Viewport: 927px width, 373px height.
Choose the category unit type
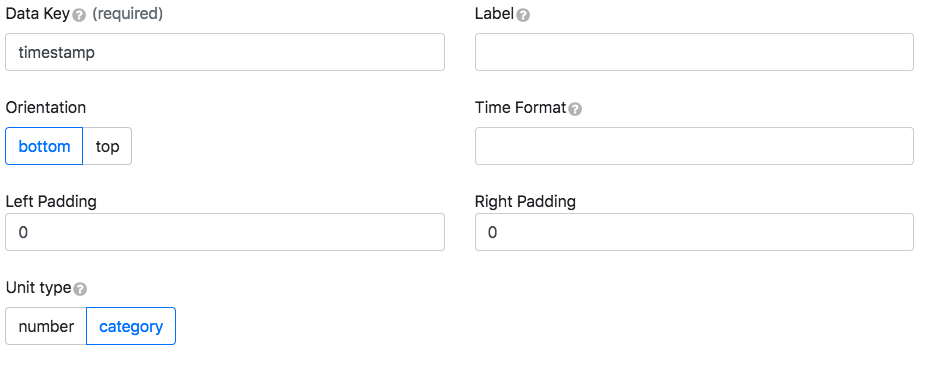131,326
